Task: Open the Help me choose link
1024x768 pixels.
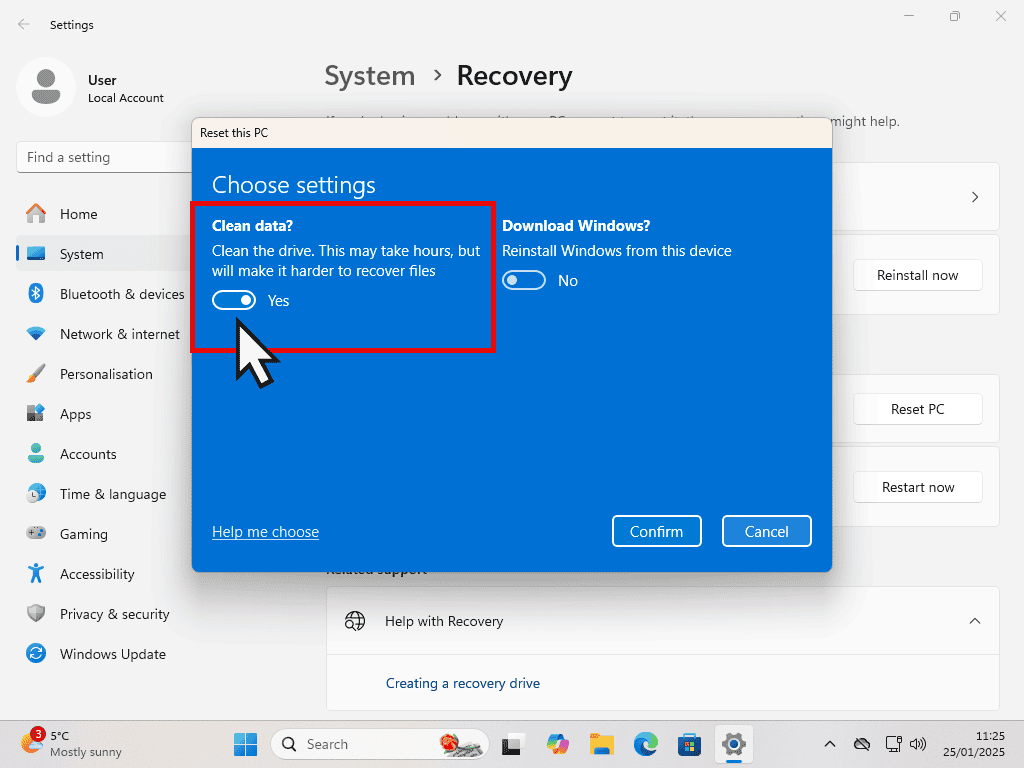Action: [265, 532]
